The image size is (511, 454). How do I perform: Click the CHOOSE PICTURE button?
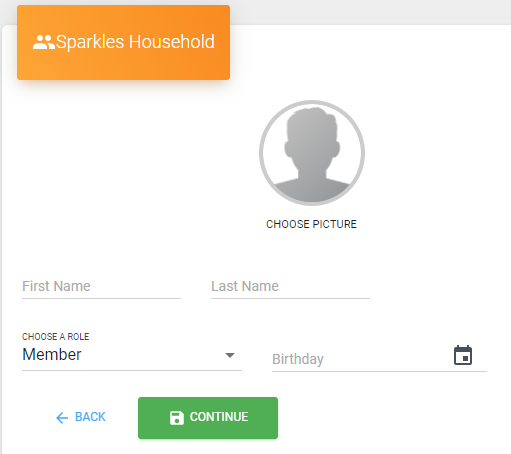pos(311,224)
